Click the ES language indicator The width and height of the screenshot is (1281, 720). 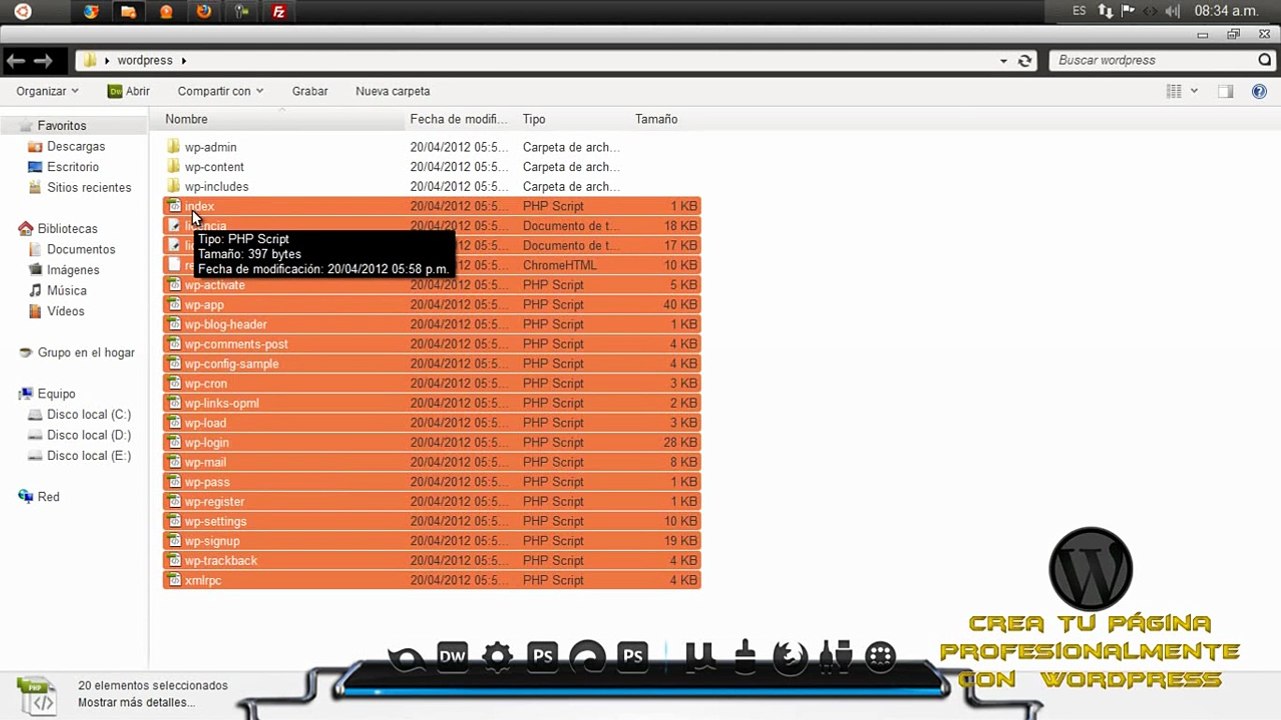coord(1079,11)
